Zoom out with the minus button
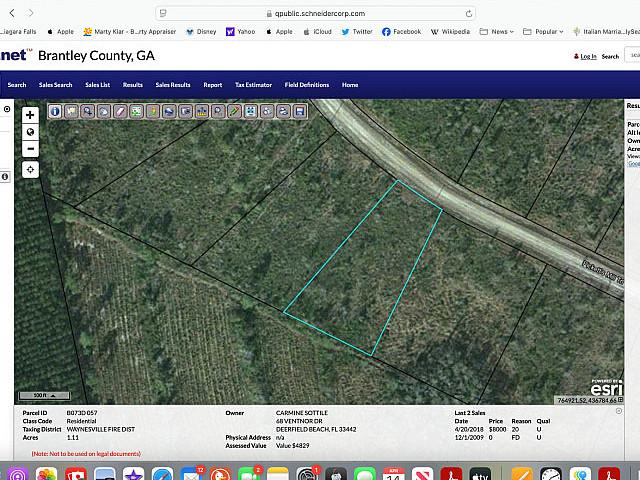The width and height of the screenshot is (640, 480). [30, 149]
